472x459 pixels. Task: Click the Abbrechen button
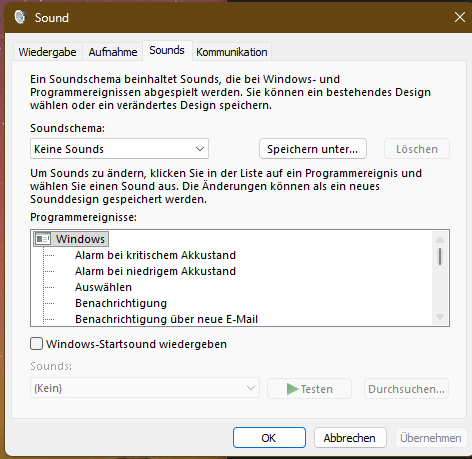click(350, 438)
